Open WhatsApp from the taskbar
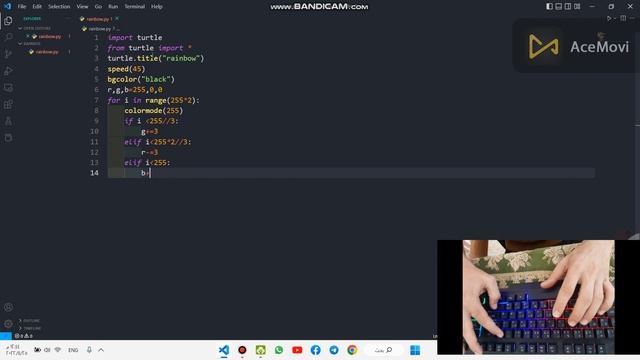This screenshot has width=640, height=360. [x=279, y=350]
